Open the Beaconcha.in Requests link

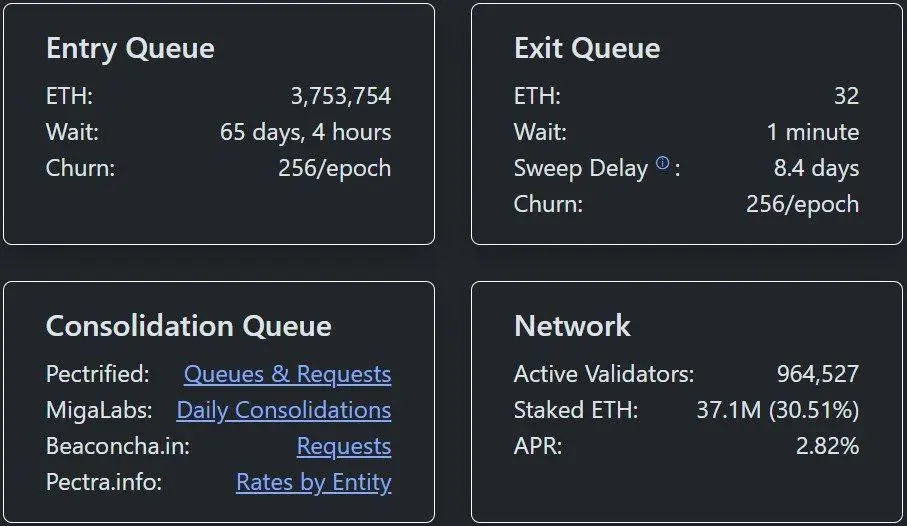[343, 446]
